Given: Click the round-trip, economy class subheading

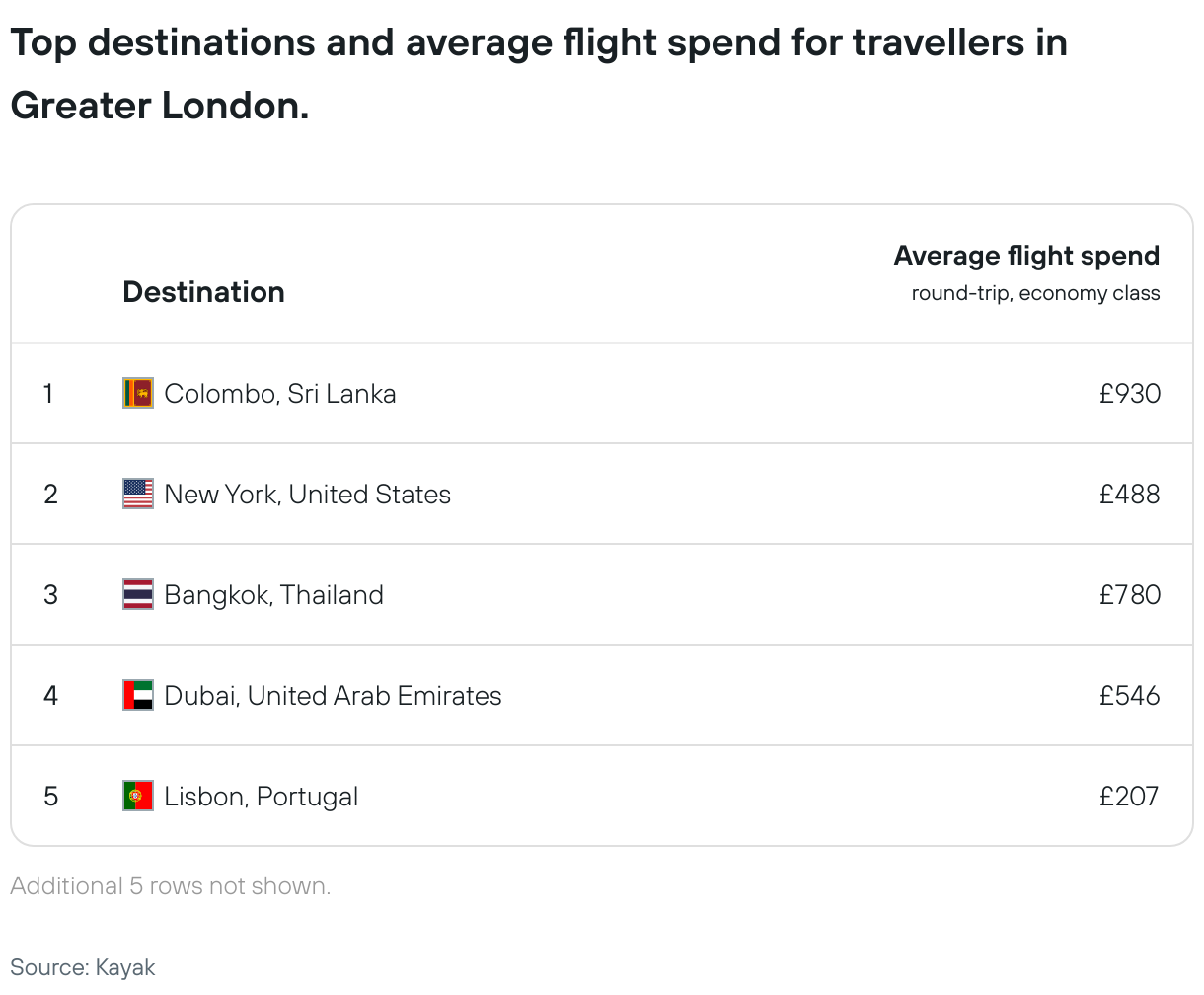Looking at the screenshot, I should coord(1035,293).
